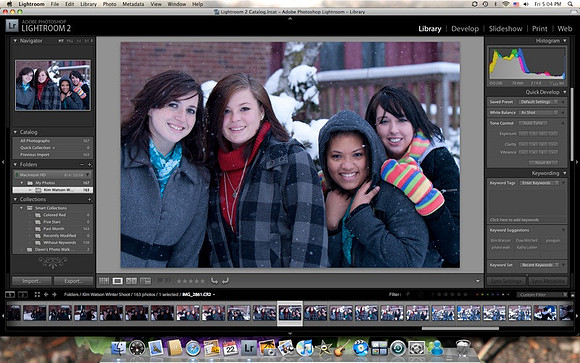Open Trash in the dock

click(x=463, y=348)
